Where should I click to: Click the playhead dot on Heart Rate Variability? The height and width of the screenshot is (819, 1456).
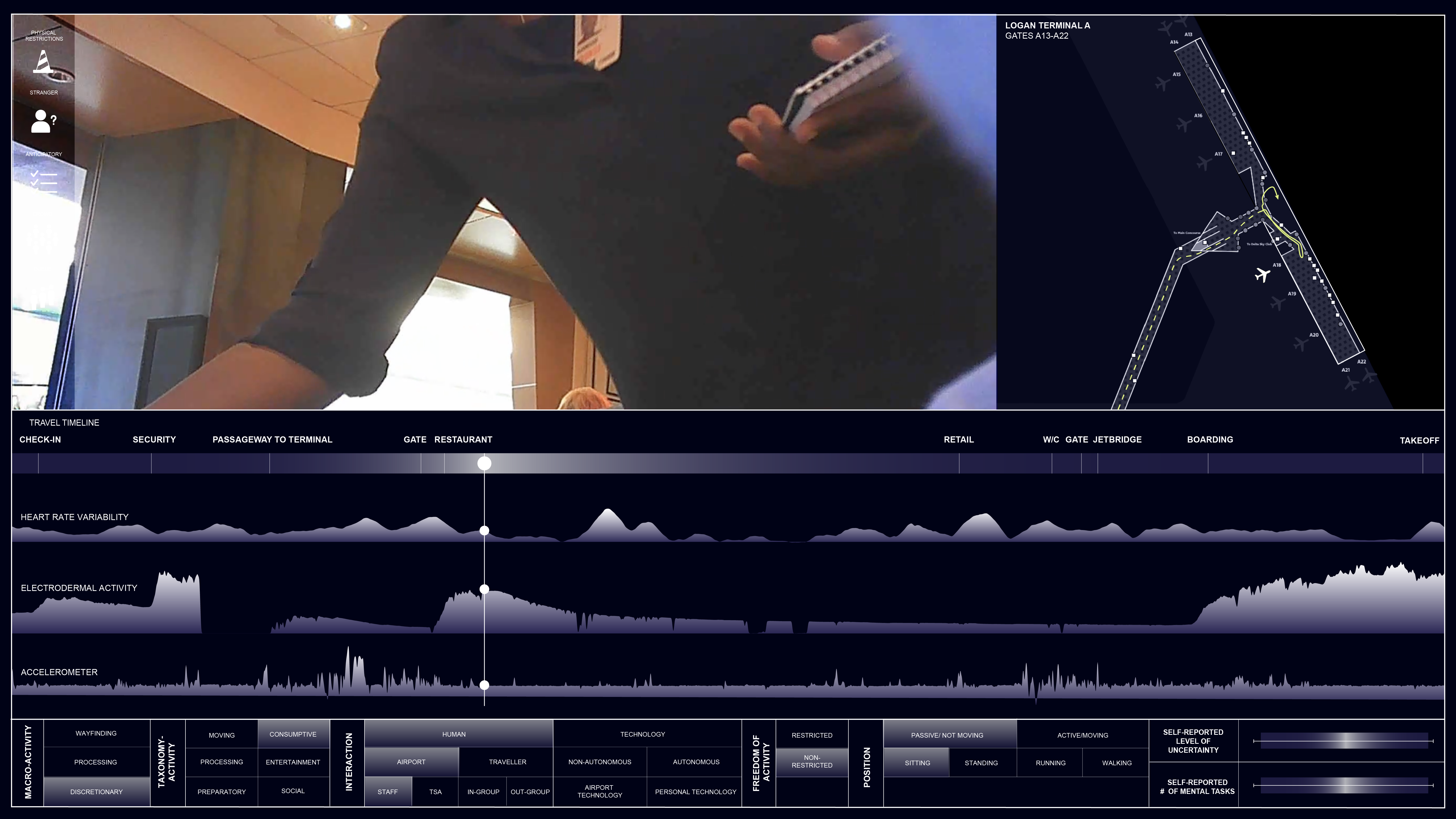[x=484, y=531]
